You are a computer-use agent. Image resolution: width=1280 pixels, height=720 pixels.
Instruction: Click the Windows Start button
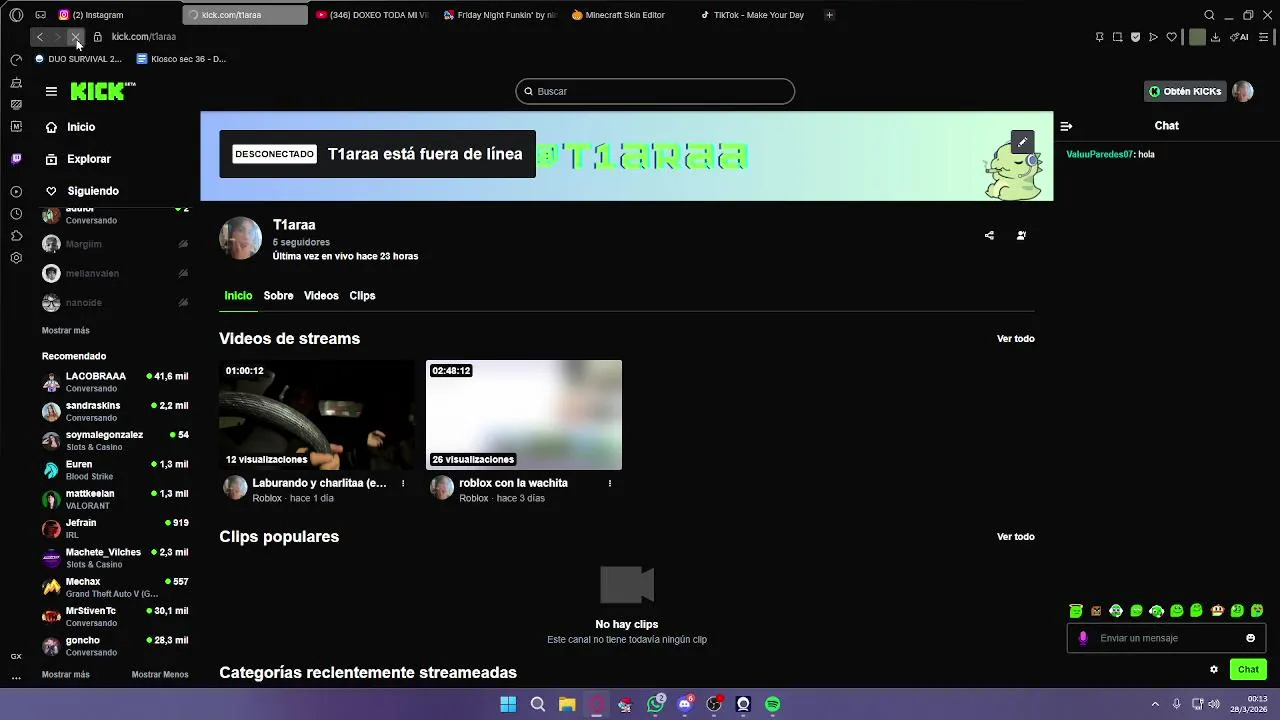pyautogui.click(x=508, y=704)
